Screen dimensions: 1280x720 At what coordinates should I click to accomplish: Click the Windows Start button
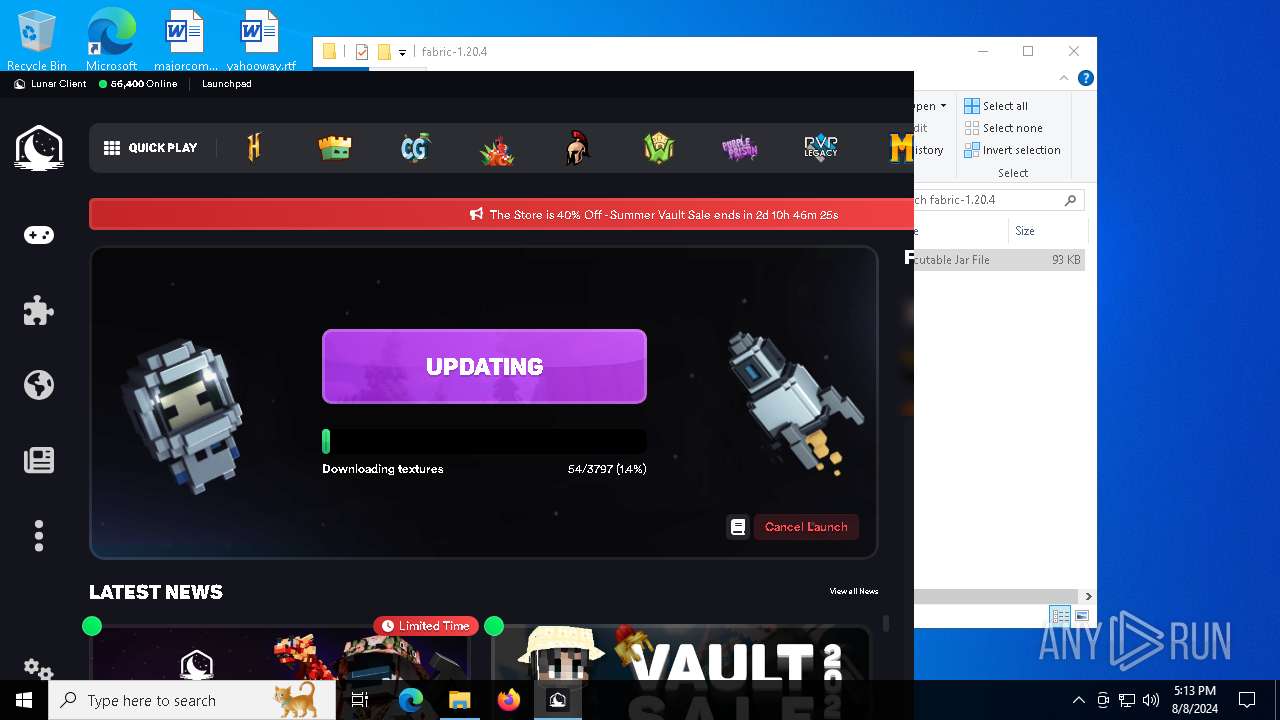pyautogui.click(x=24, y=700)
